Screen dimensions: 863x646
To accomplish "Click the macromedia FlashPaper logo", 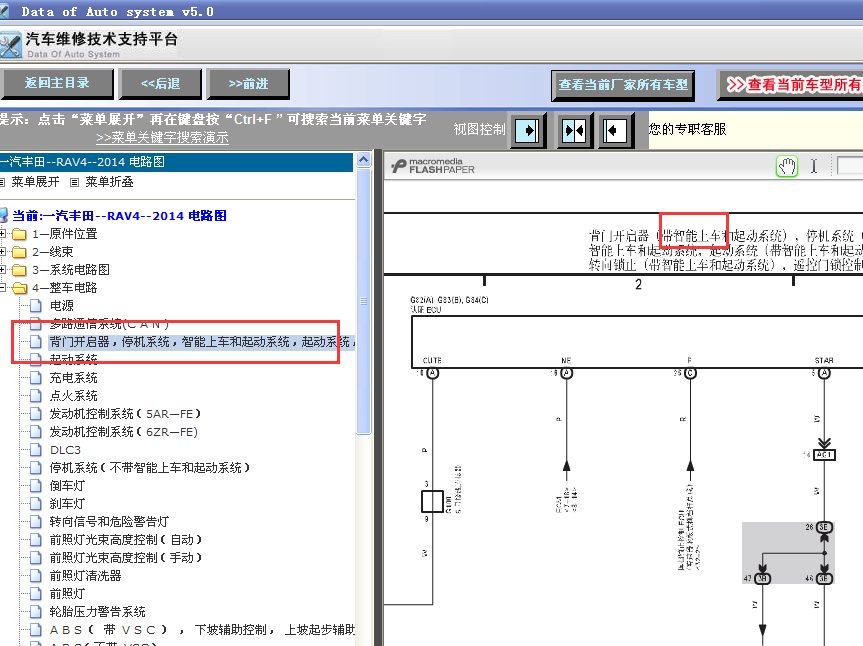I will coord(433,166).
